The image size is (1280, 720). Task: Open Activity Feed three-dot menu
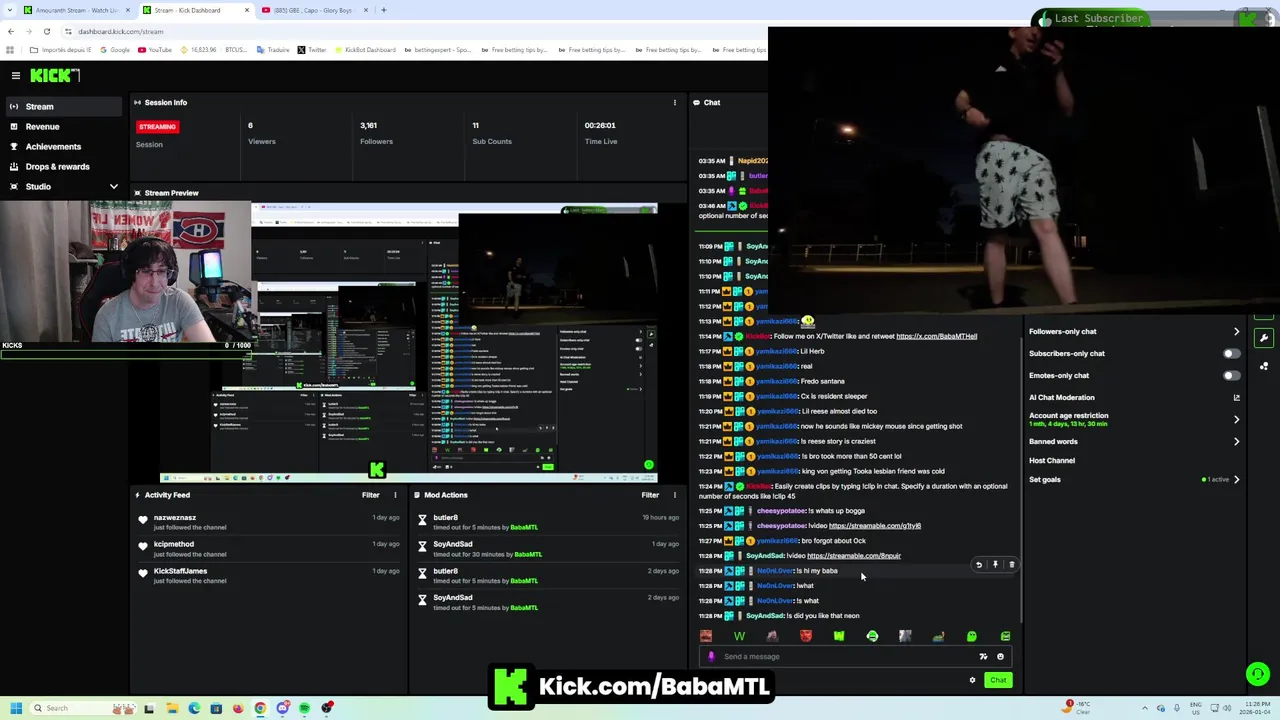395,495
